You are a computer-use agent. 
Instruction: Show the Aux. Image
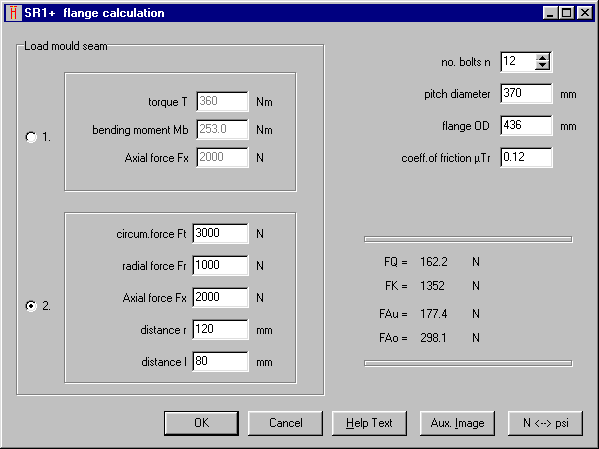coord(457,423)
